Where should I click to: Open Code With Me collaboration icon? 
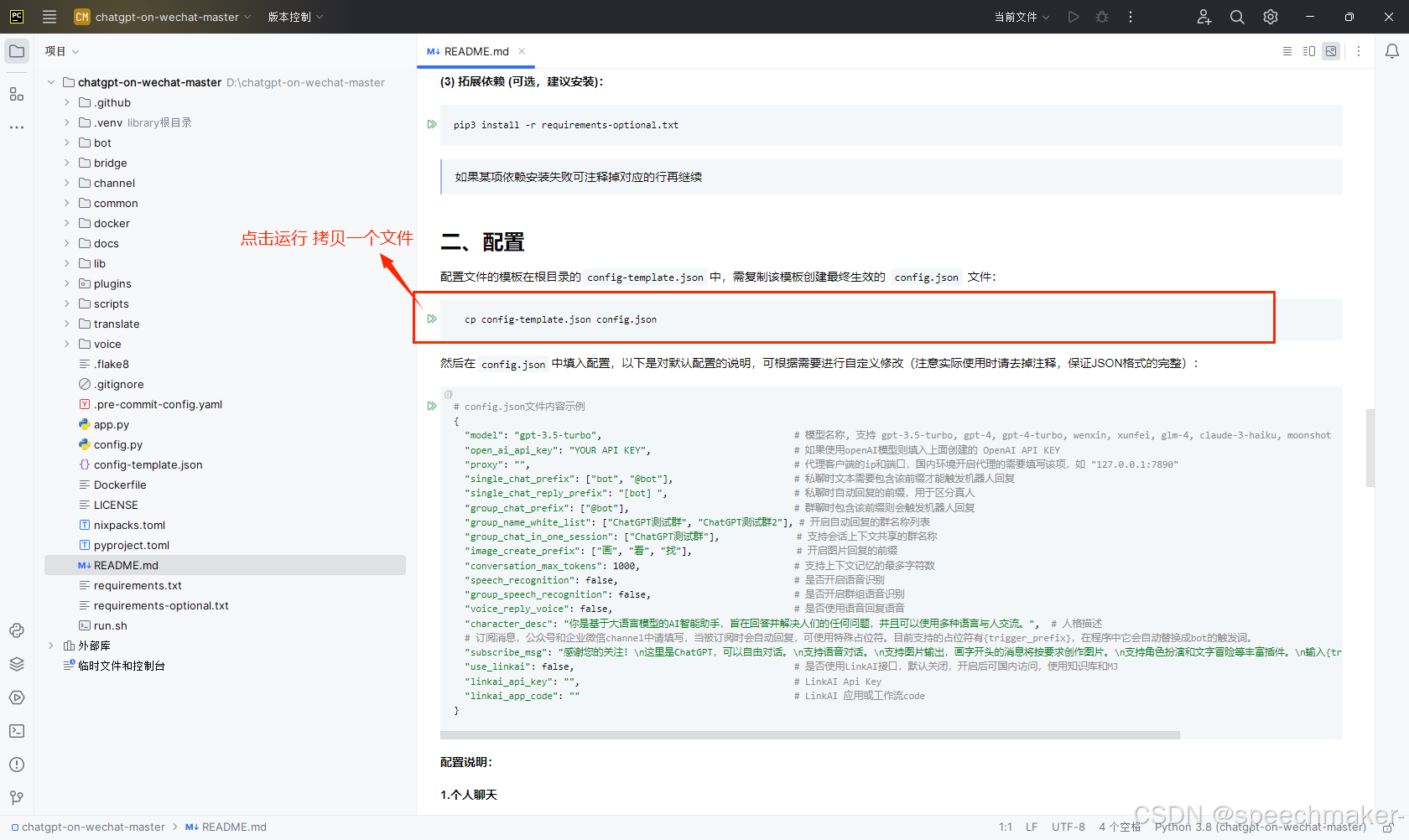coord(1204,17)
